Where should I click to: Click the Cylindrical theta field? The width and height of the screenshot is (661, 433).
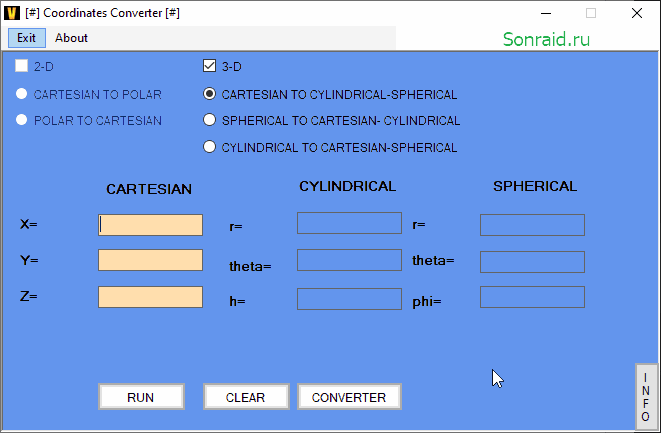point(349,260)
